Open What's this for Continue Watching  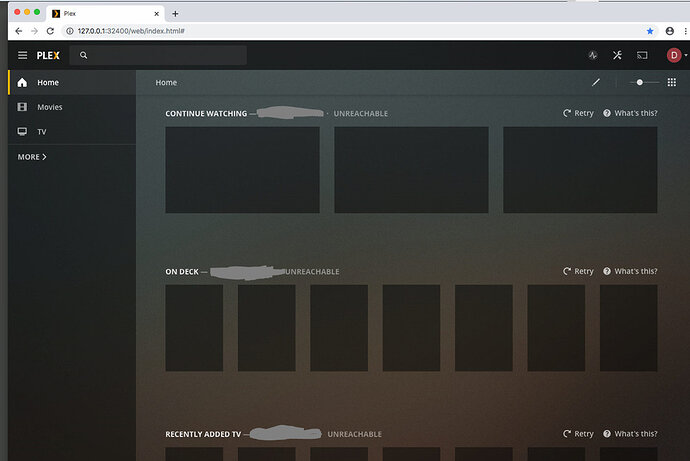630,113
